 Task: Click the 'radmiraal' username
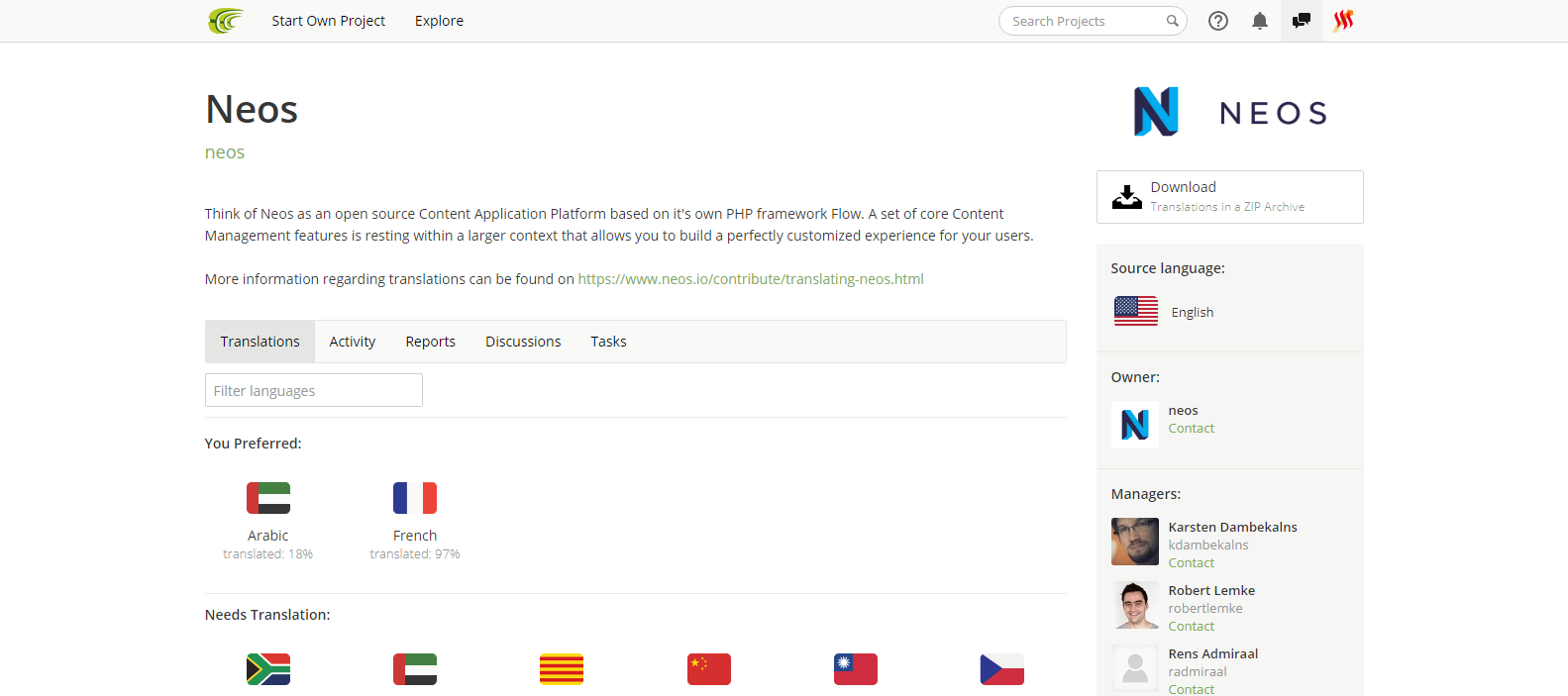[1198, 672]
